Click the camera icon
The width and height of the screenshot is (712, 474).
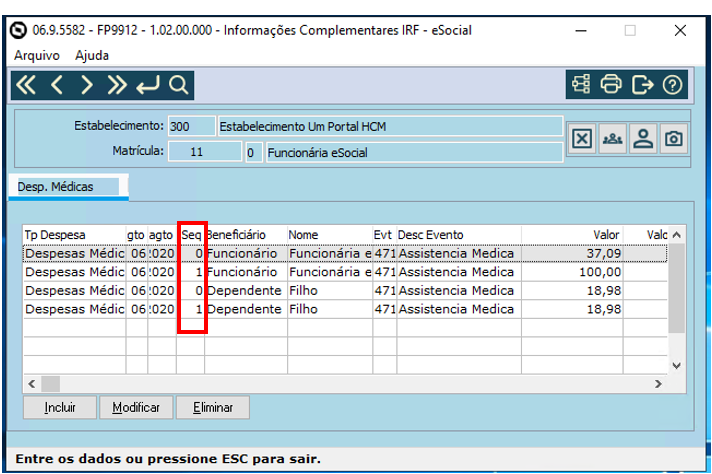[x=673, y=138]
